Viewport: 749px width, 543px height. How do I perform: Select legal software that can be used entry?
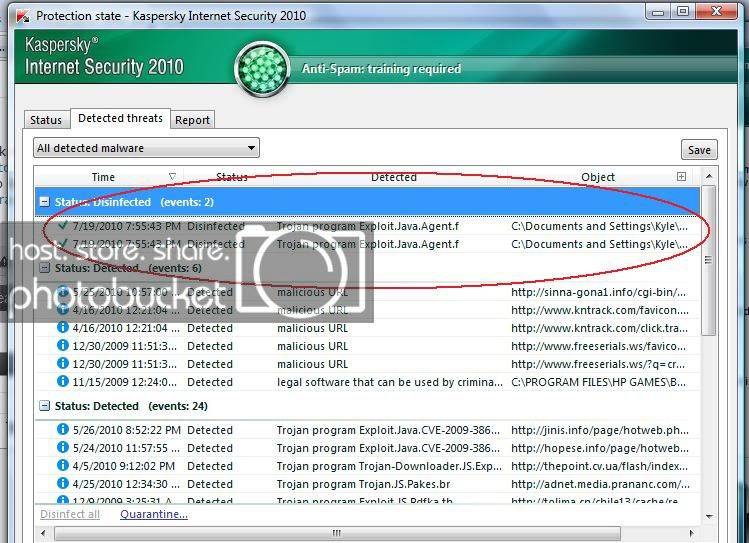[389, 382]
